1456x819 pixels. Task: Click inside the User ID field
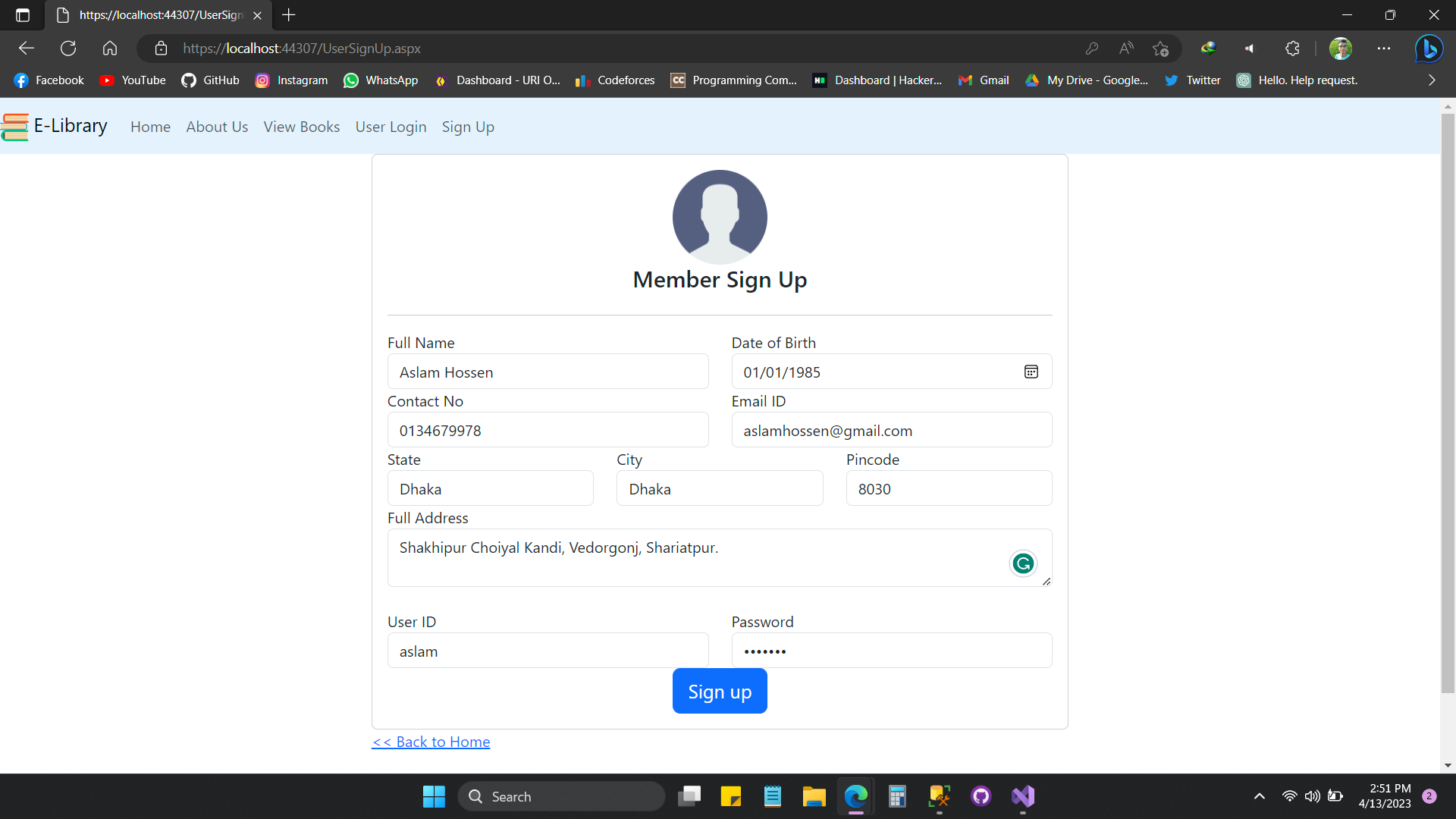click(x=548, y=651)
